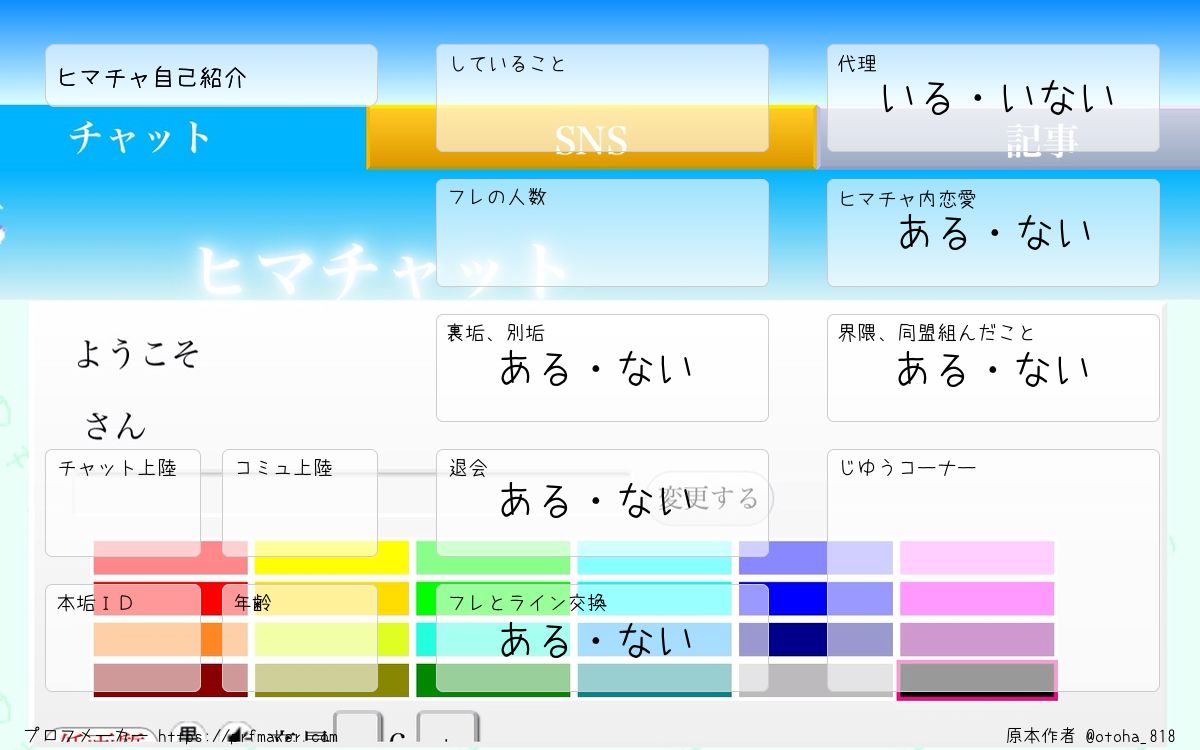Viewport: 1200px width, 750px height.
Task: Select the pale pink swatch in the top row
Action: [x=977, y=558]
